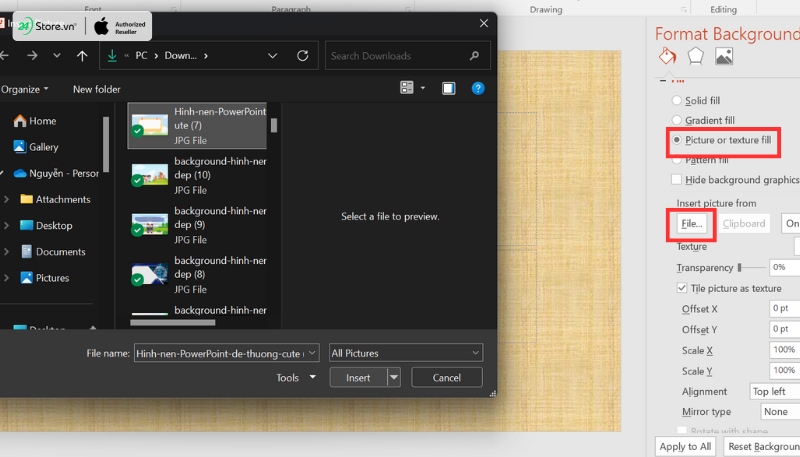This screenshot has height=457, width=800.
Task: Expand the Pictures folder tree
Action: pos(6,278)
